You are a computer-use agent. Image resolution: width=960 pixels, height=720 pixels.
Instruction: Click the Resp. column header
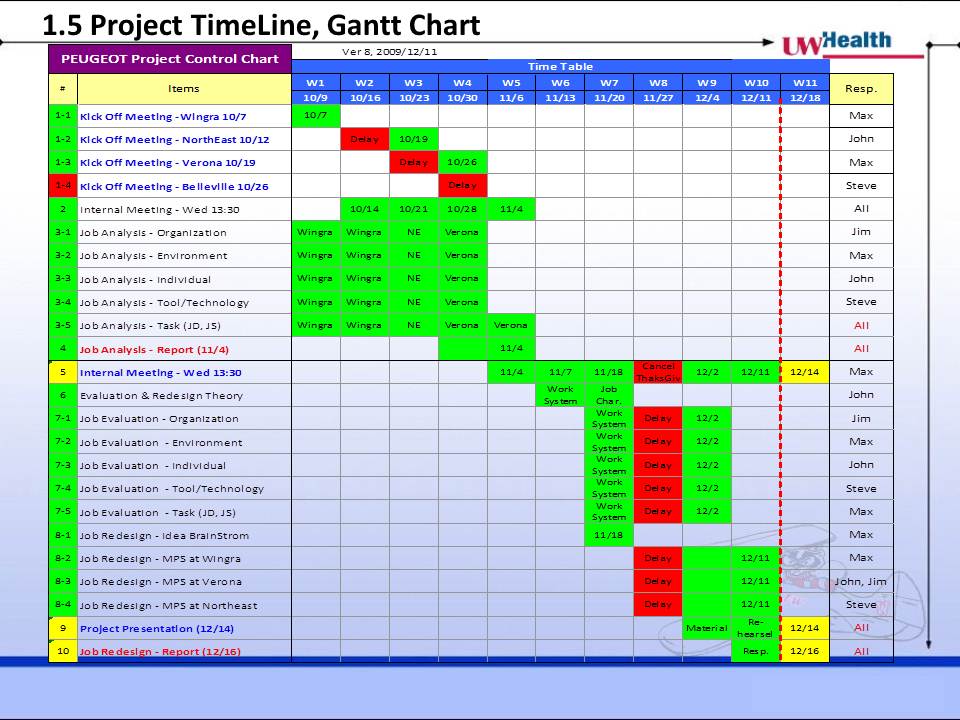pos(861,89)
